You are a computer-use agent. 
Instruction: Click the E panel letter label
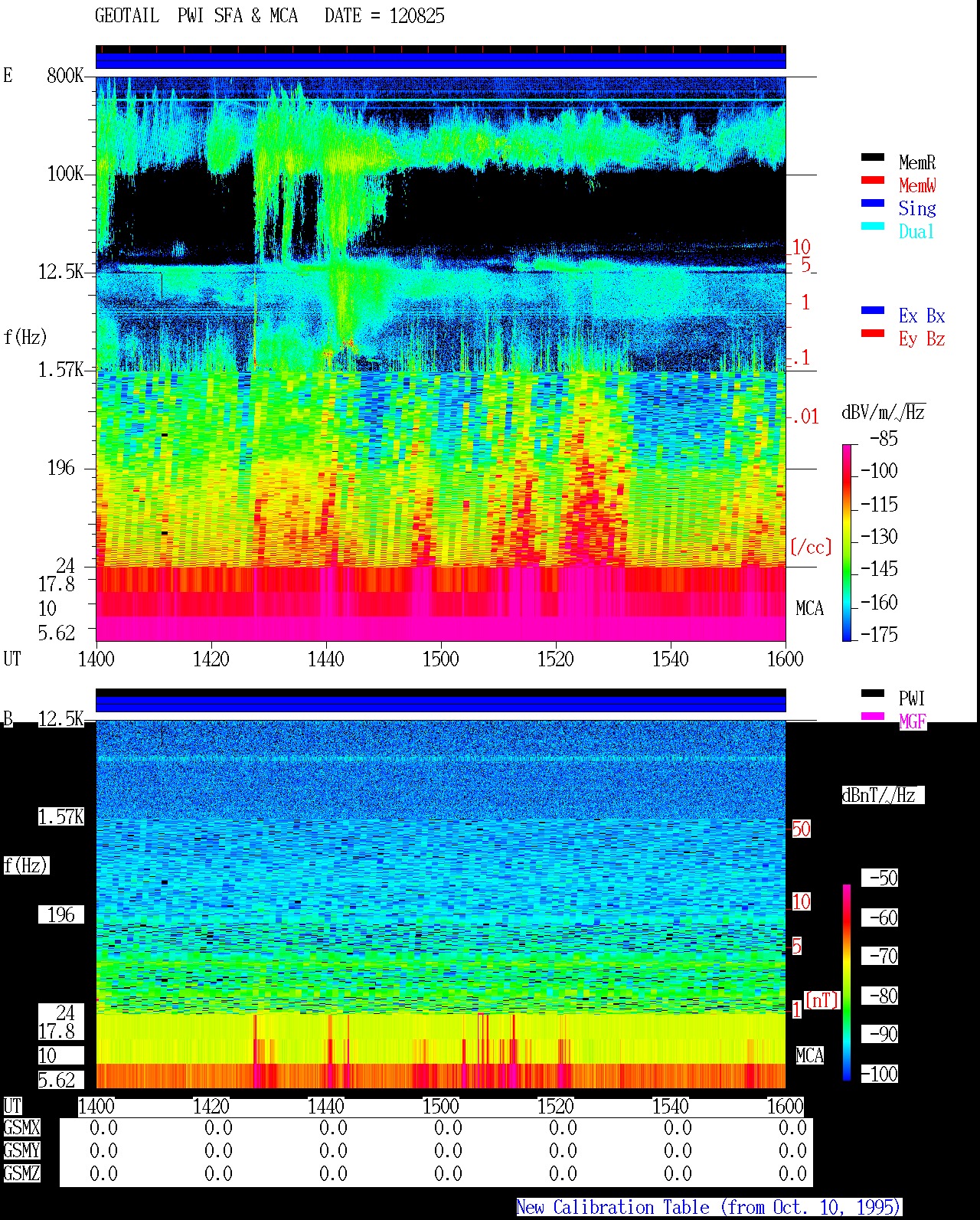click(x=8, y=76)
